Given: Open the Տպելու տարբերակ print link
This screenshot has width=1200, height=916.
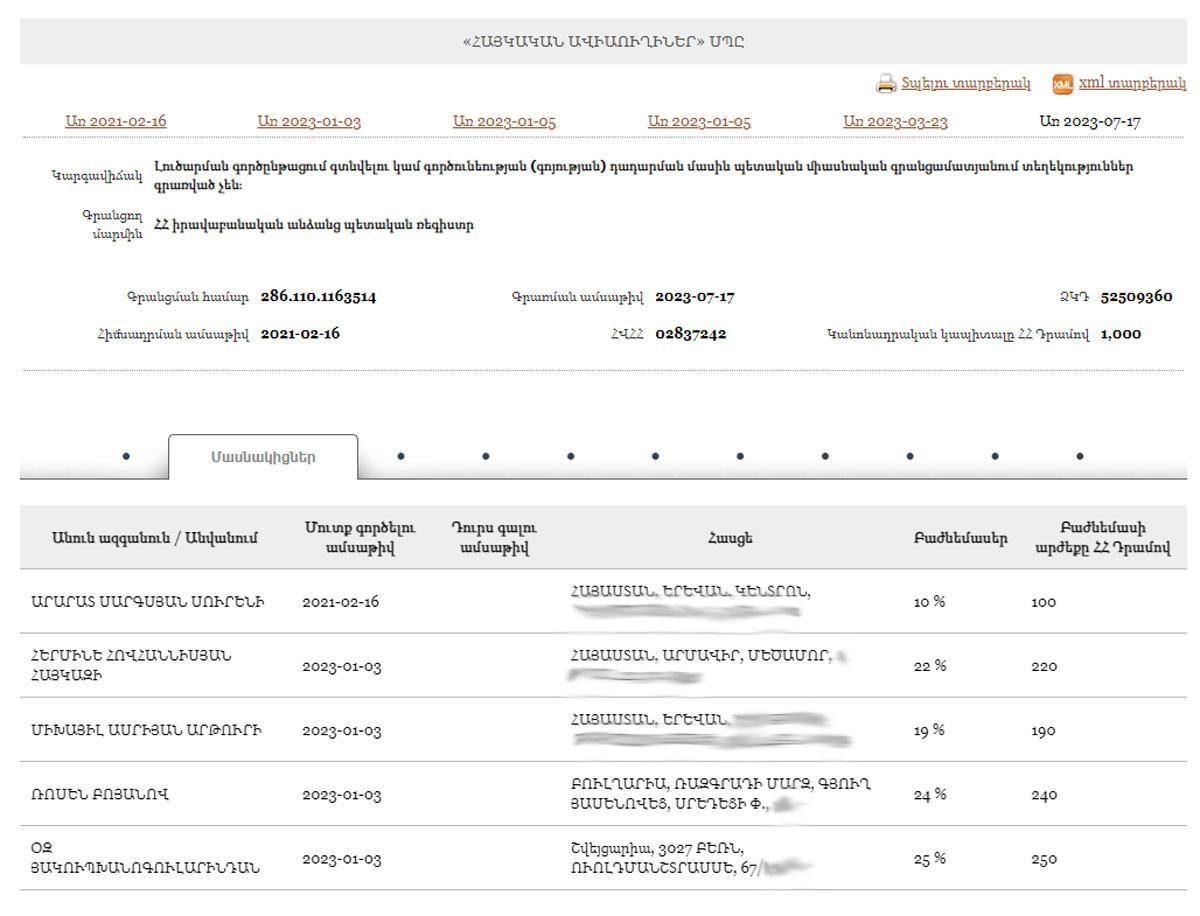Looking at the screenshot, I should coord(966,84).
